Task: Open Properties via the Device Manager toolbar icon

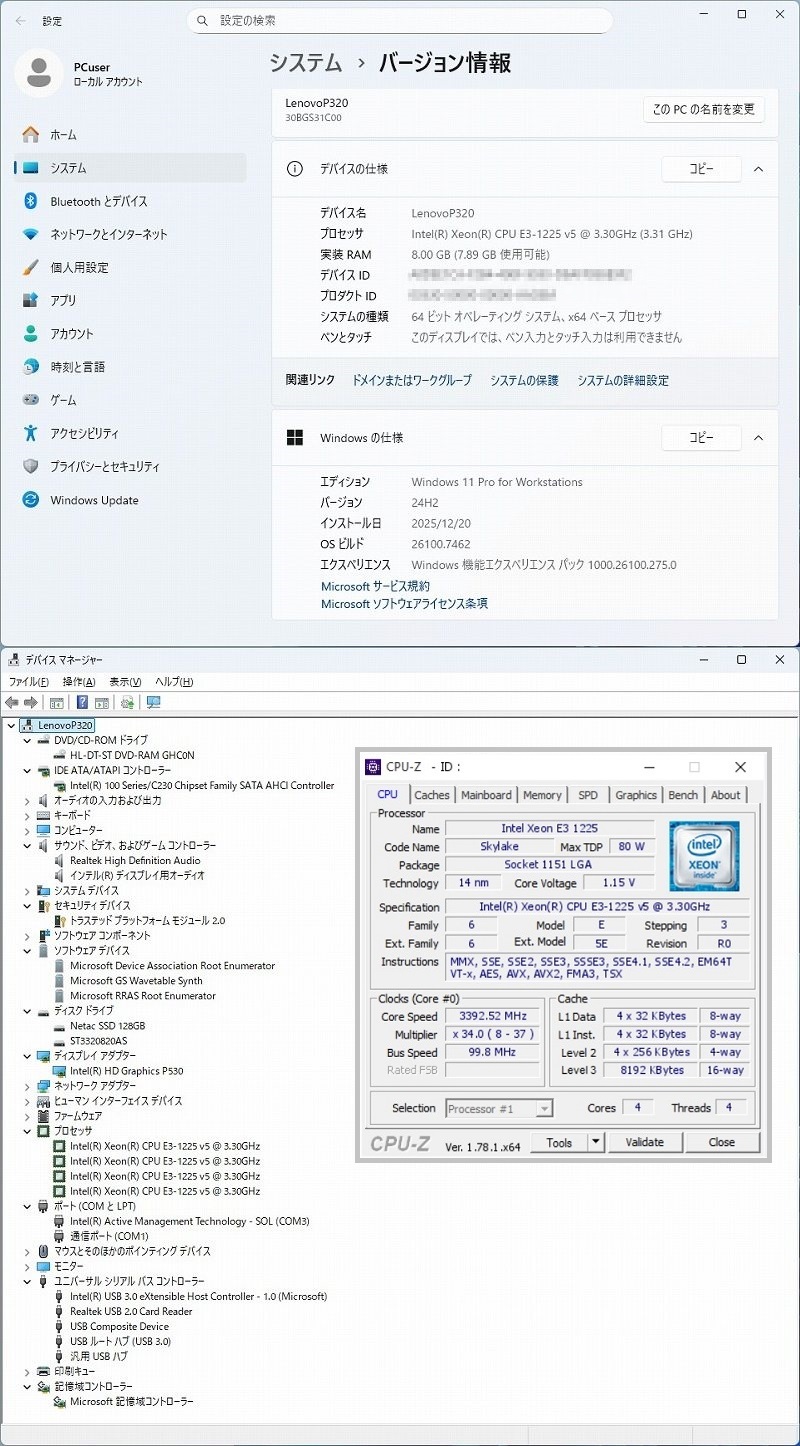Action: [x=55, y=703]
